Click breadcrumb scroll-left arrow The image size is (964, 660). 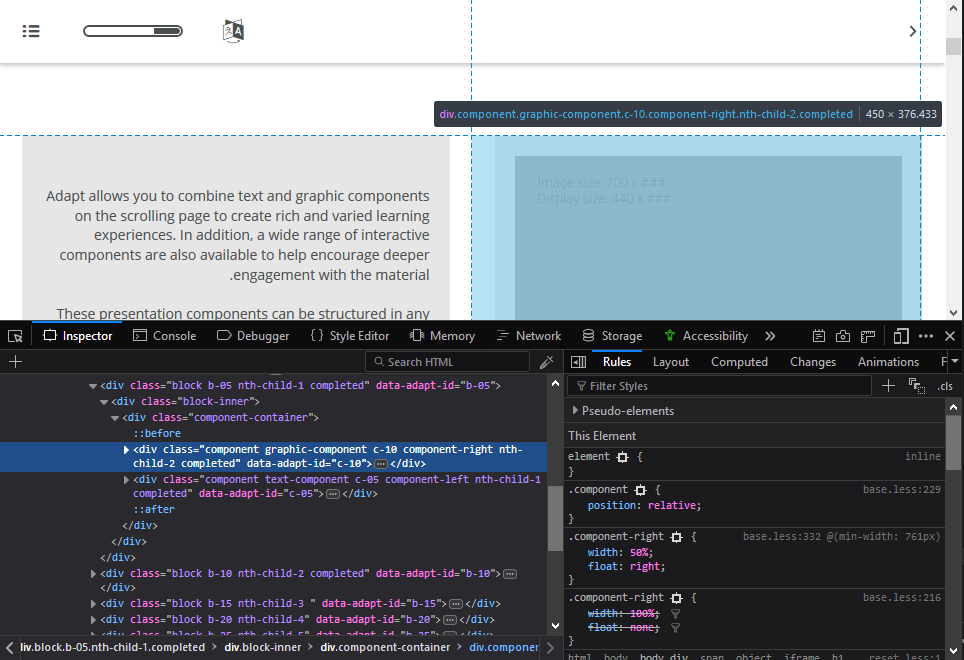pos(9,647)
